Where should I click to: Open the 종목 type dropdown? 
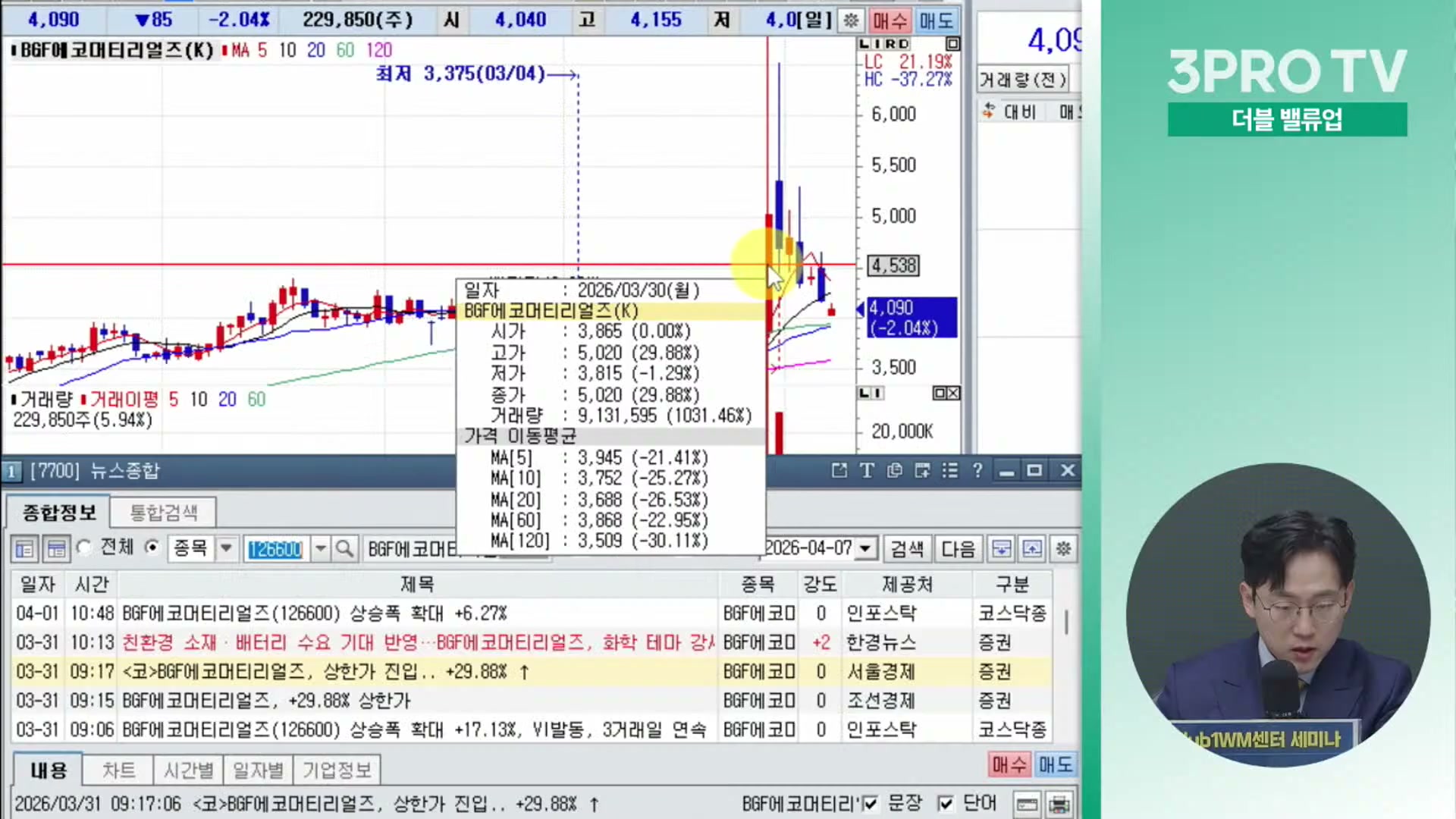[225, 548]
